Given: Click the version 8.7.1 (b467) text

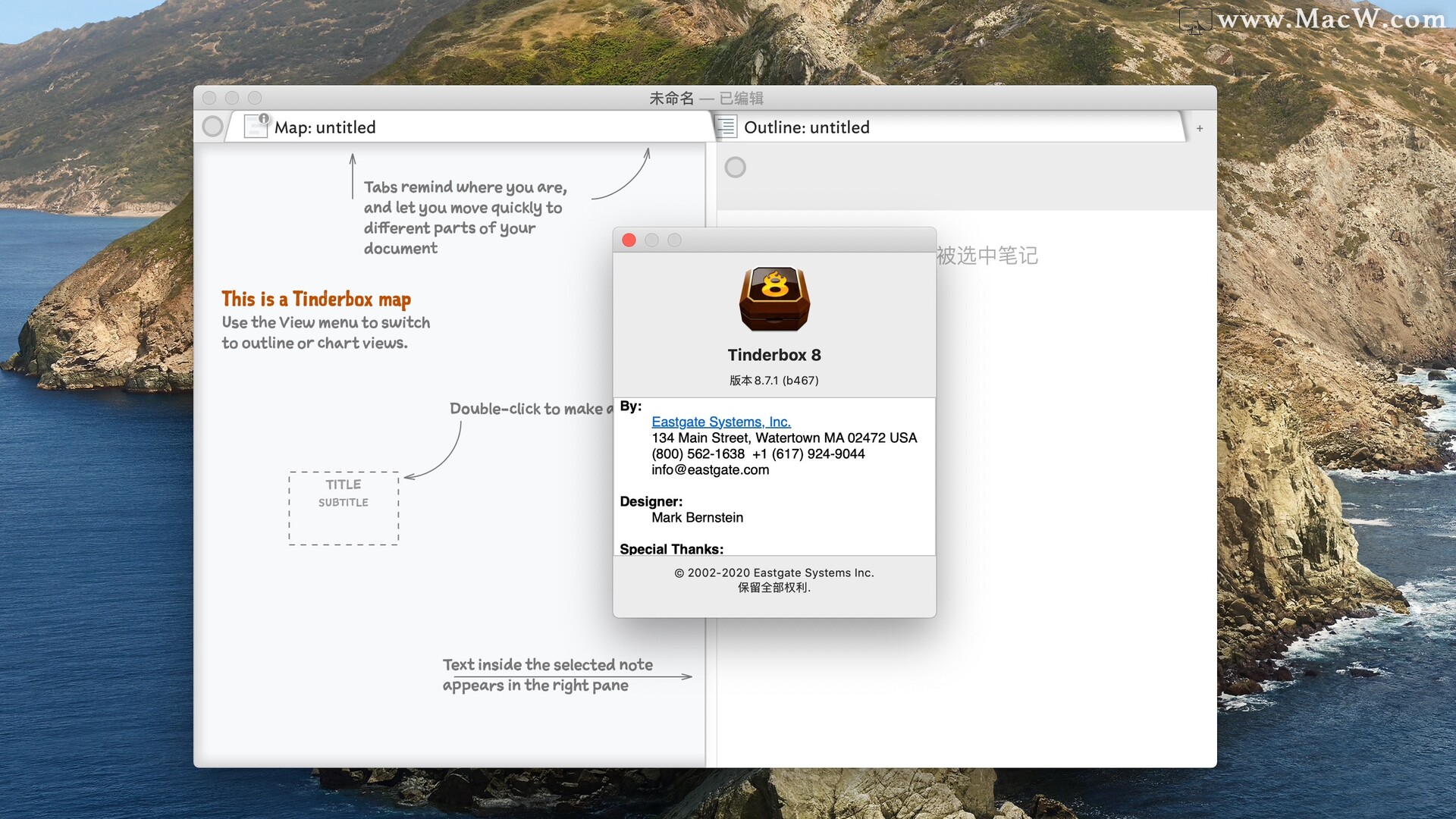Looking at the screenshot, I should click(x=774, y=381).
